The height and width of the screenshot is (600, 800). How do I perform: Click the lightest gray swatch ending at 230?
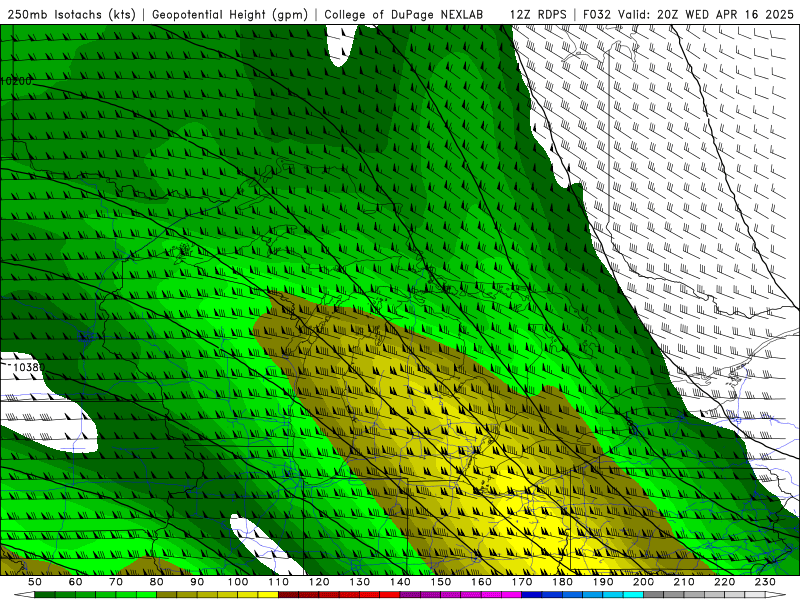pyautogui.click(x=755, y=594)
